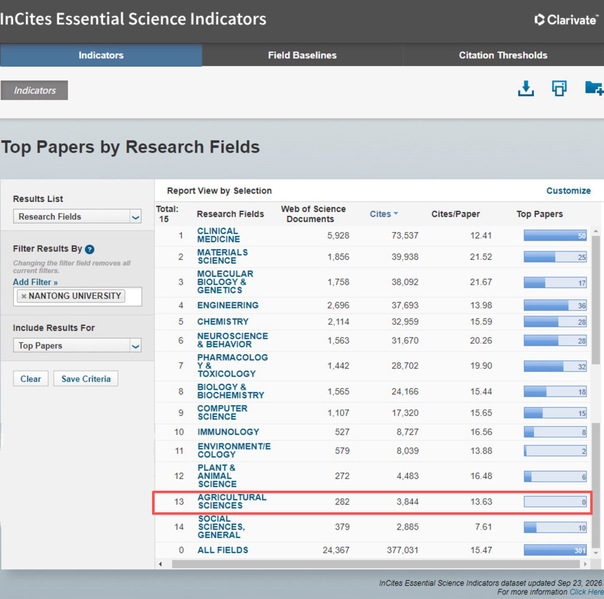Open MOLECULAR BIOLOGY & GENETICS field link

225,282
